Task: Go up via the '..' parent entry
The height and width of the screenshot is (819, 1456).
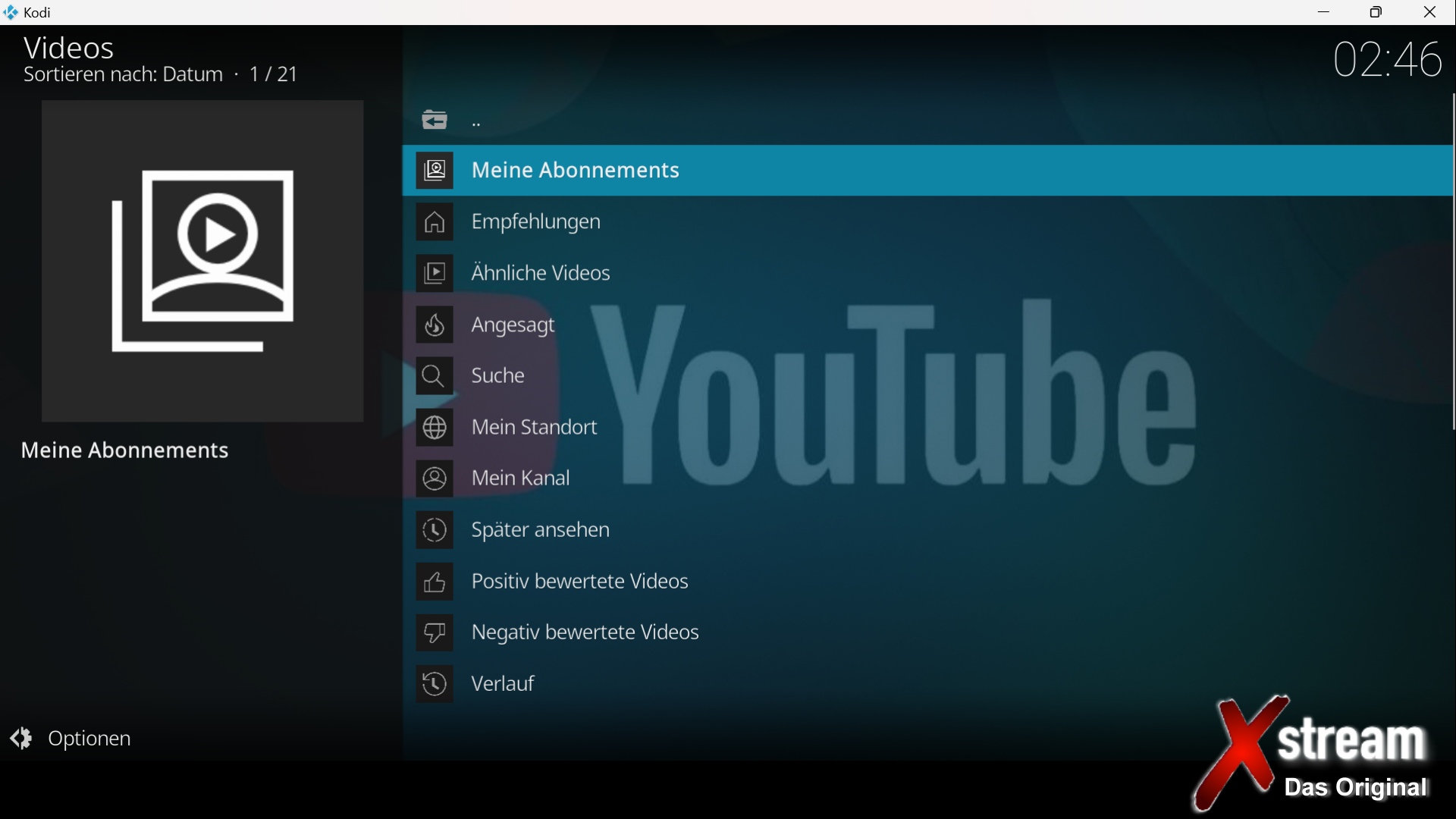Action: [x=477, y=121]
